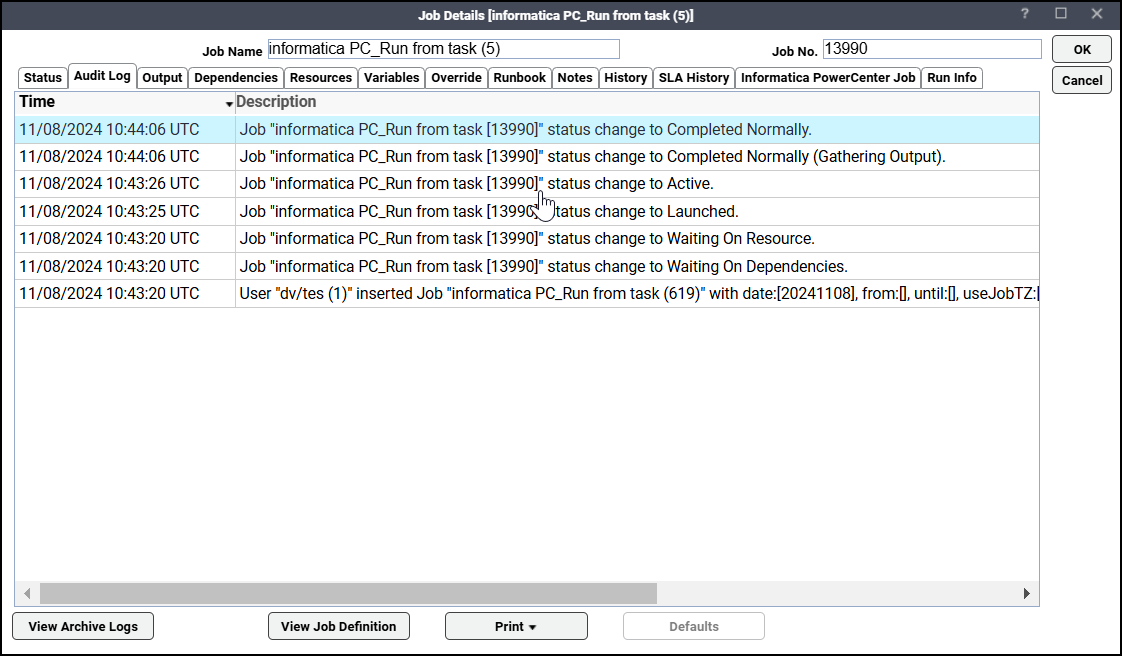Screen dimensions: 1122x656
Task: Open the Print dropdown button
Action: coord(516,626)
